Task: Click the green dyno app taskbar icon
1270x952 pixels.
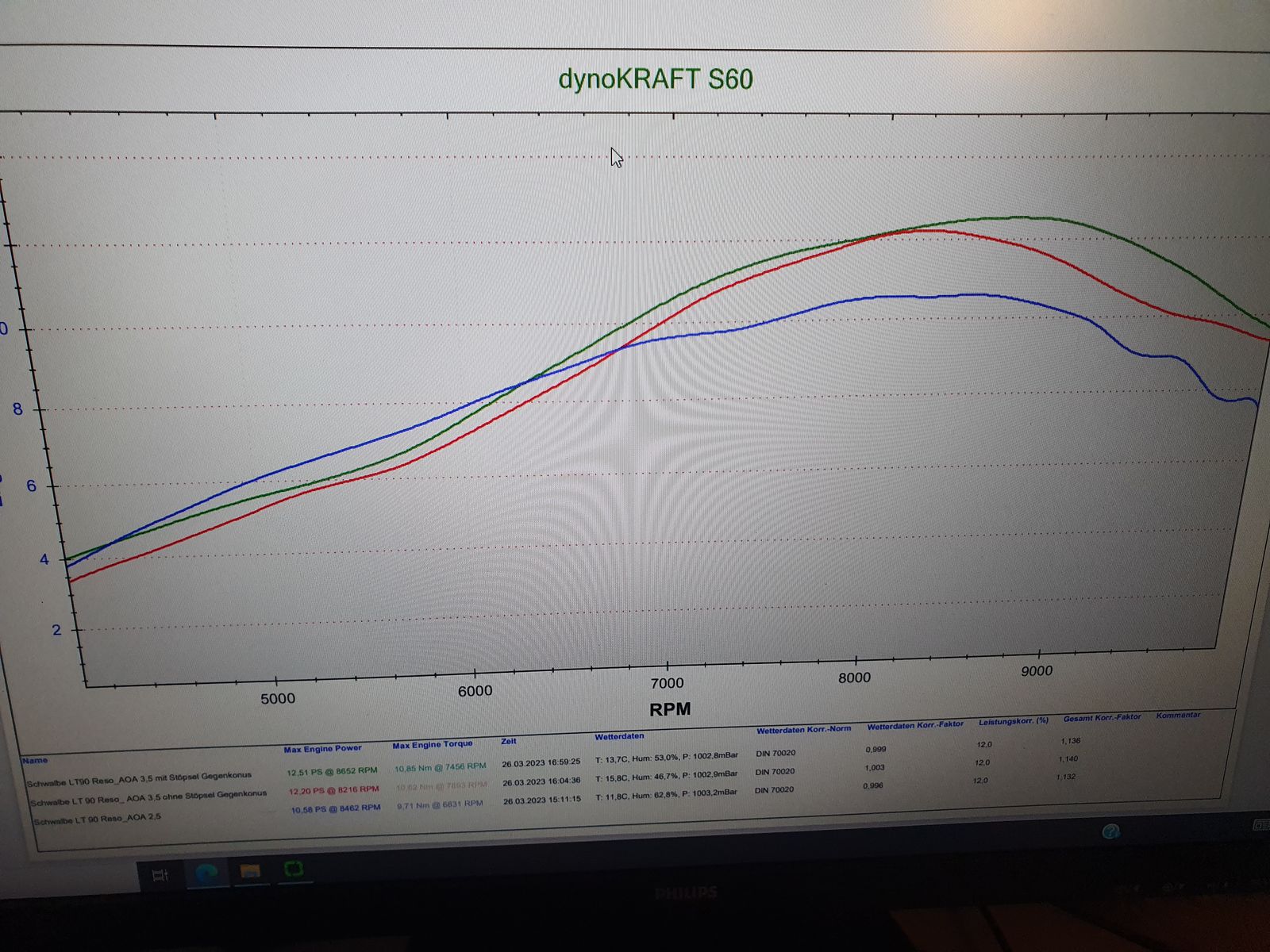Action: [294, 870]
